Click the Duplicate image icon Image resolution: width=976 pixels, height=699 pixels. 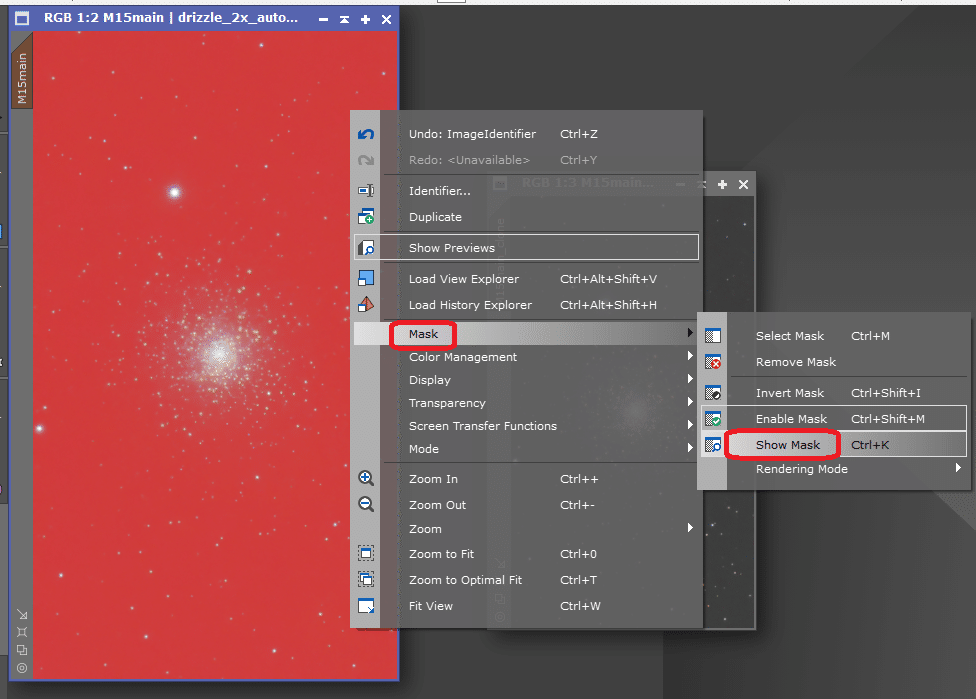tap(366, 217)
